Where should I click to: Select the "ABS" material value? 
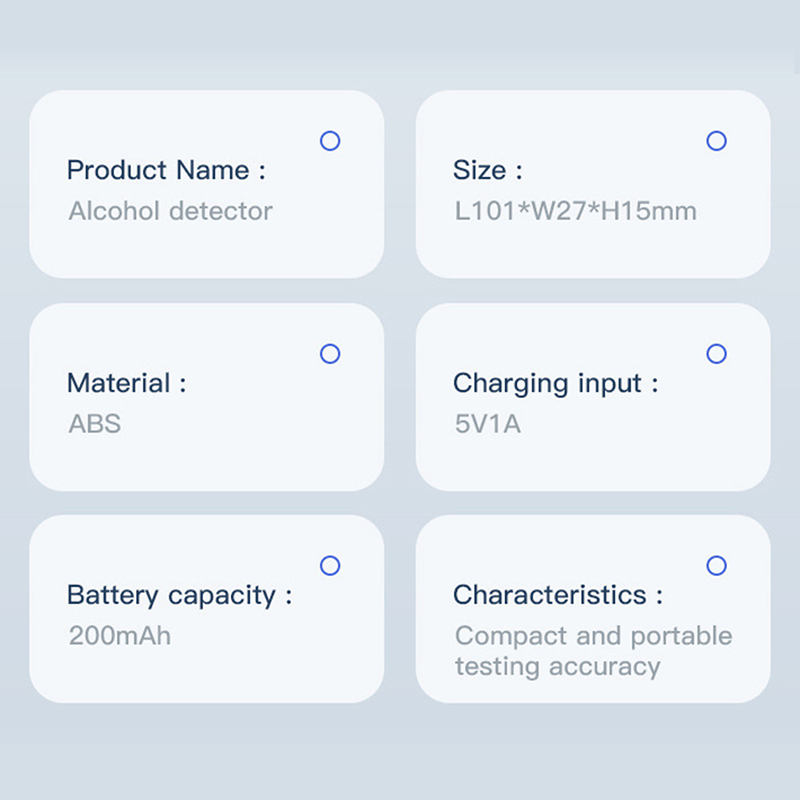point(94,424)
